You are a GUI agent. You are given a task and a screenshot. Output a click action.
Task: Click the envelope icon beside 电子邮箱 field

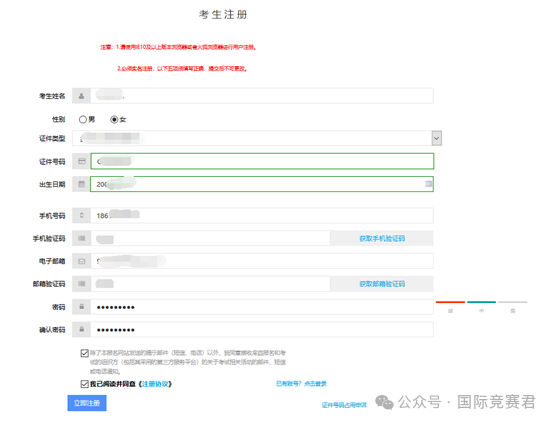(x=82, y=261)
